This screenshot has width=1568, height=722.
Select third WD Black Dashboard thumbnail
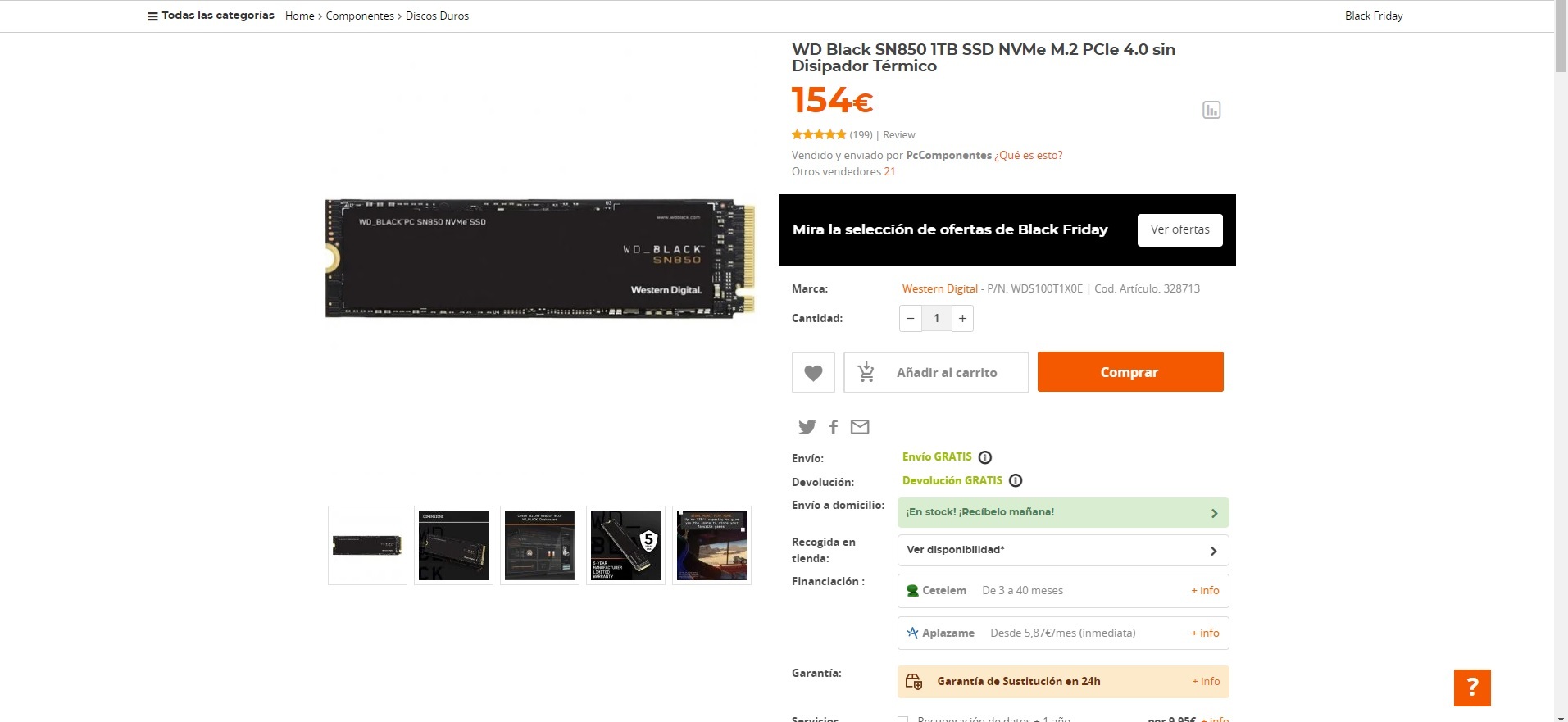tap(539, 545)
